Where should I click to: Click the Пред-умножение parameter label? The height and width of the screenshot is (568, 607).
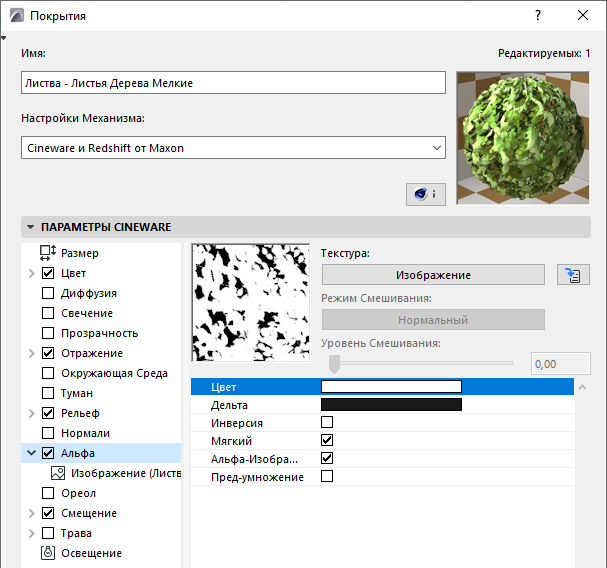257,477
